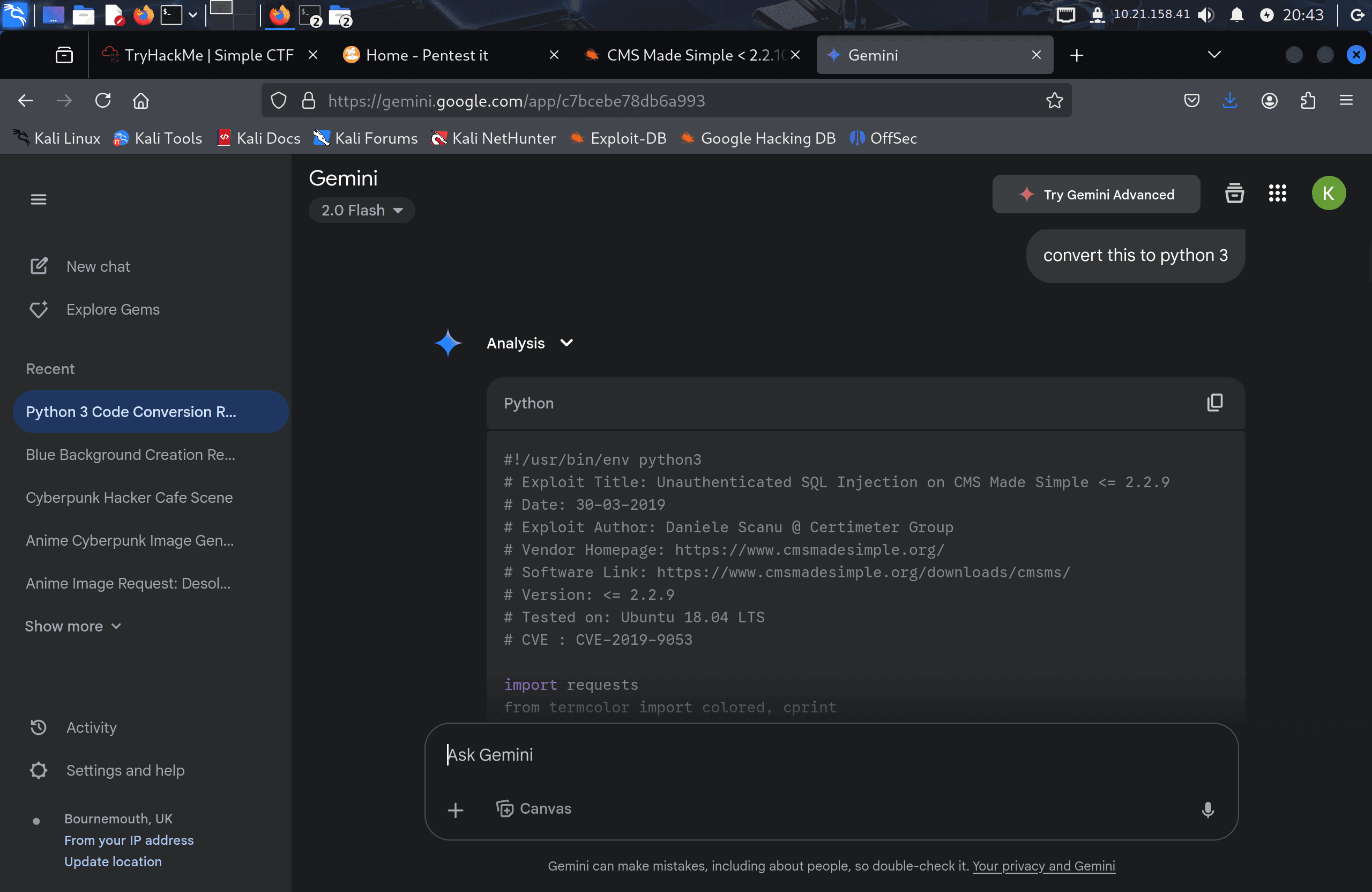The width and height of the screenshot is (1372, 892).
Task: Save page to Pocket icon
Action: tap(1191, 101)
